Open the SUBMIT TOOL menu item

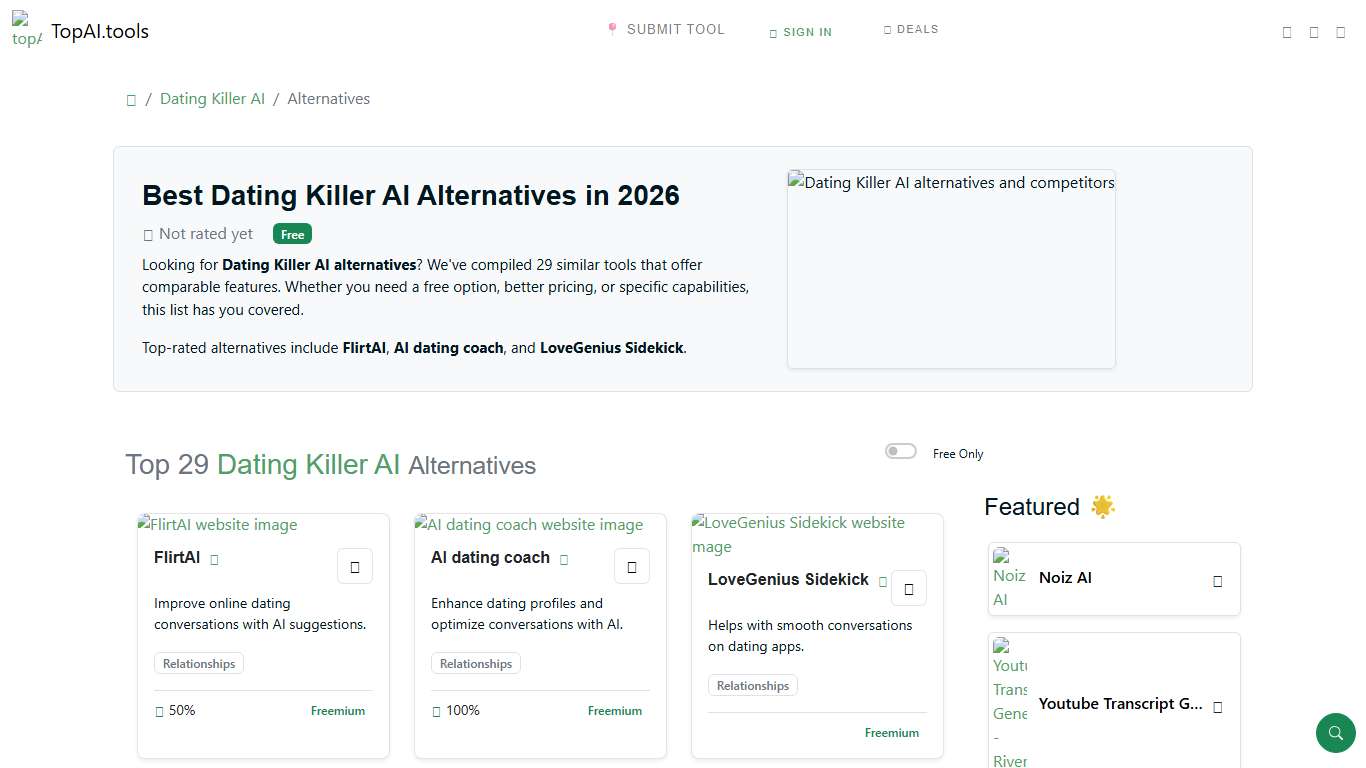(x=666, y=29)
